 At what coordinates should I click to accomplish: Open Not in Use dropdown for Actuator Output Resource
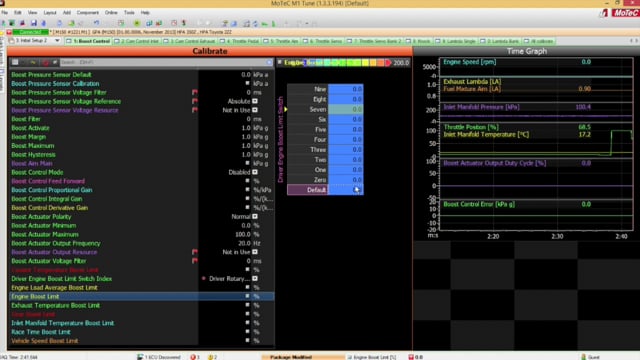tap(255, 252)
